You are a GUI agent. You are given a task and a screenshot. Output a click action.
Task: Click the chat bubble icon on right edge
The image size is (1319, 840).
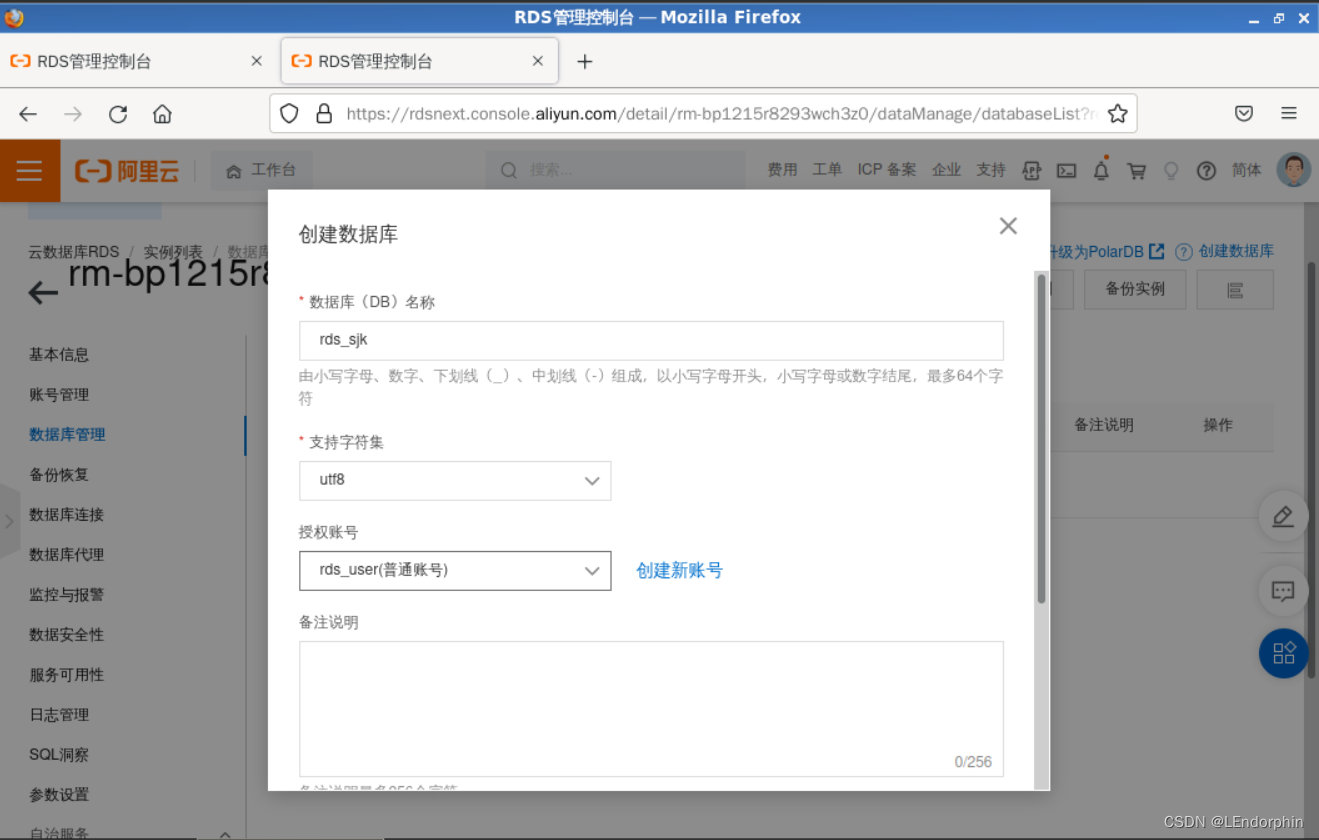tap(1283, 591)
